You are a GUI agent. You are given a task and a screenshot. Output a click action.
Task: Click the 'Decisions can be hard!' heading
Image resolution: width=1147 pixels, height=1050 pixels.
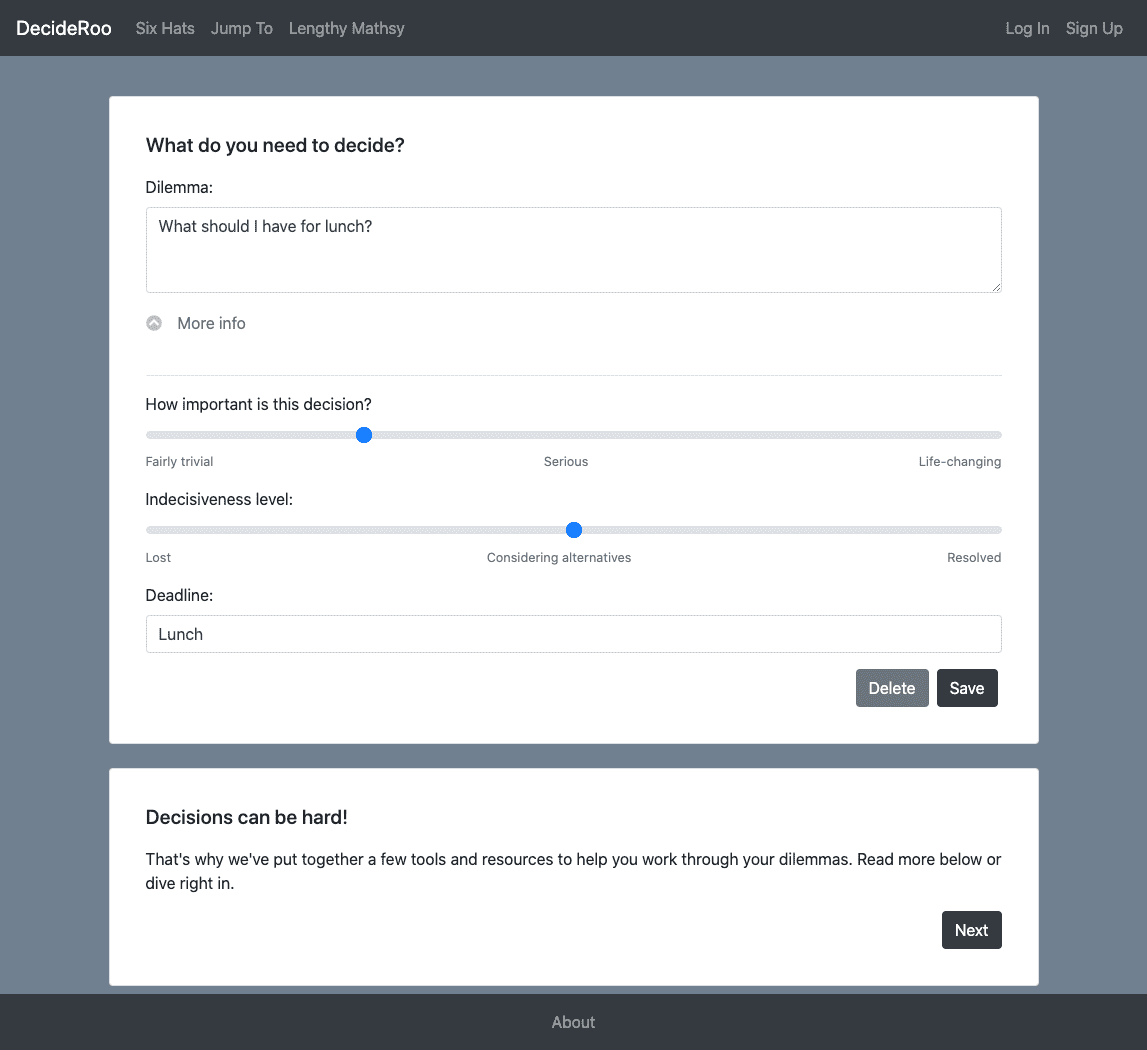(247, 817)
